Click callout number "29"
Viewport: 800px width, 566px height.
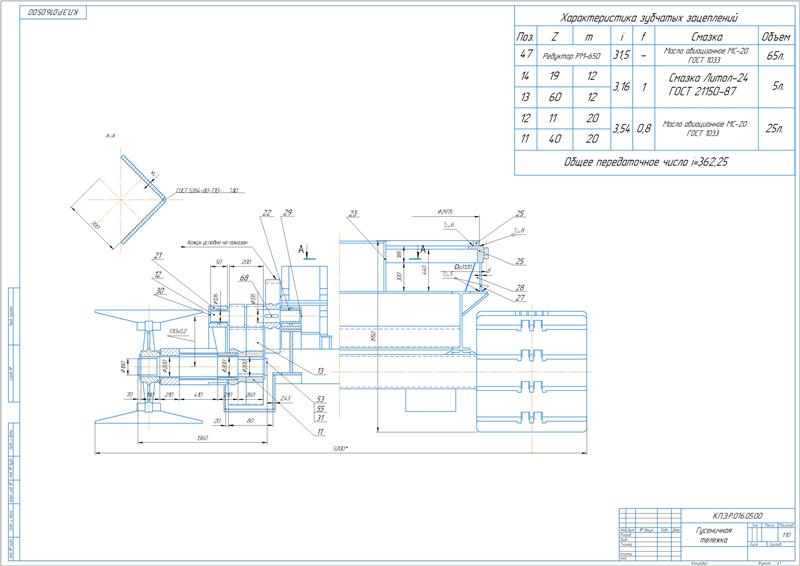pos(287,213)
